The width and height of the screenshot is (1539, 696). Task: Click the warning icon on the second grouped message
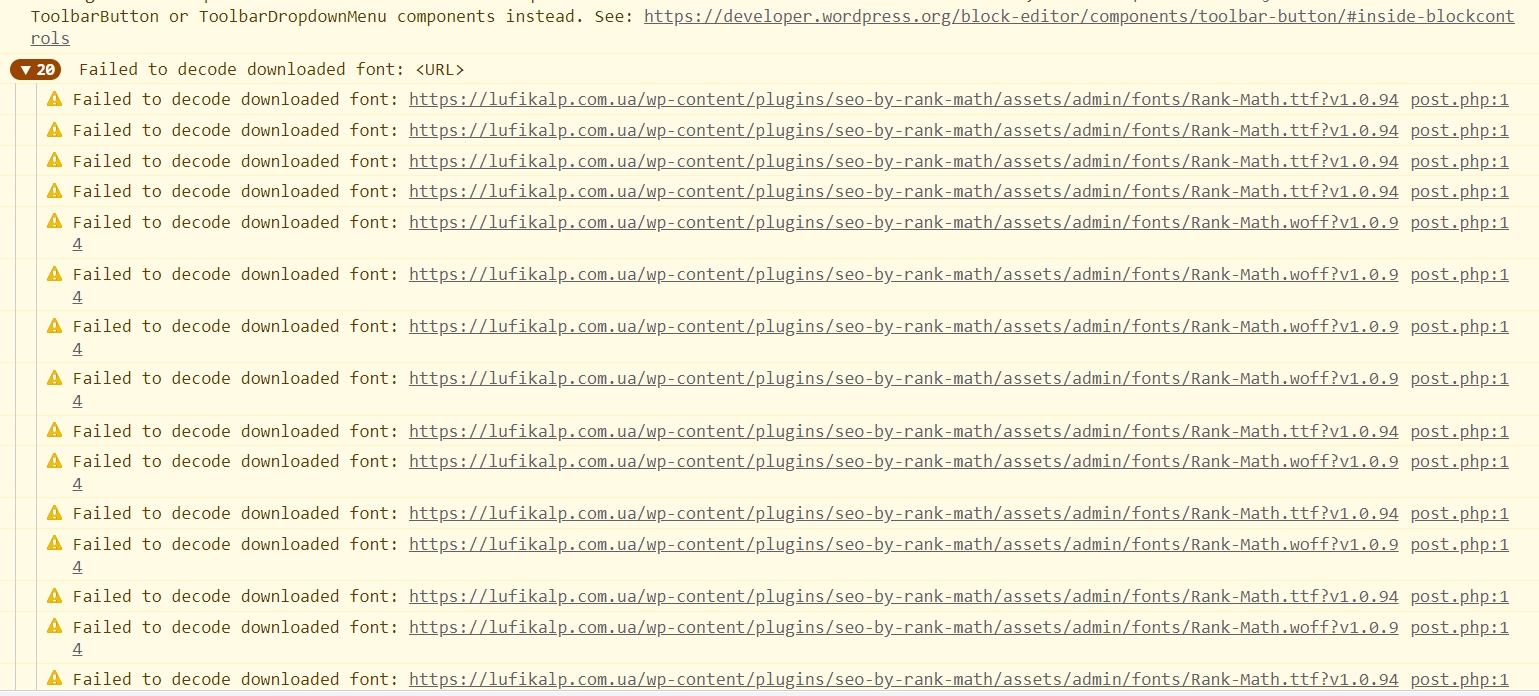click(54, 130)
